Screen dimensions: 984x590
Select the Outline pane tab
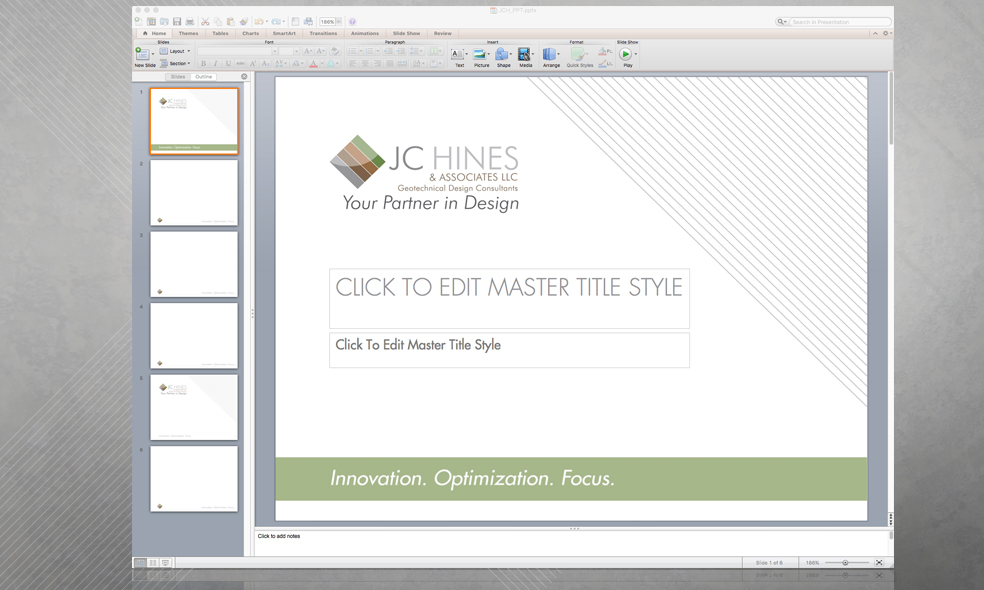click(203, 77)
